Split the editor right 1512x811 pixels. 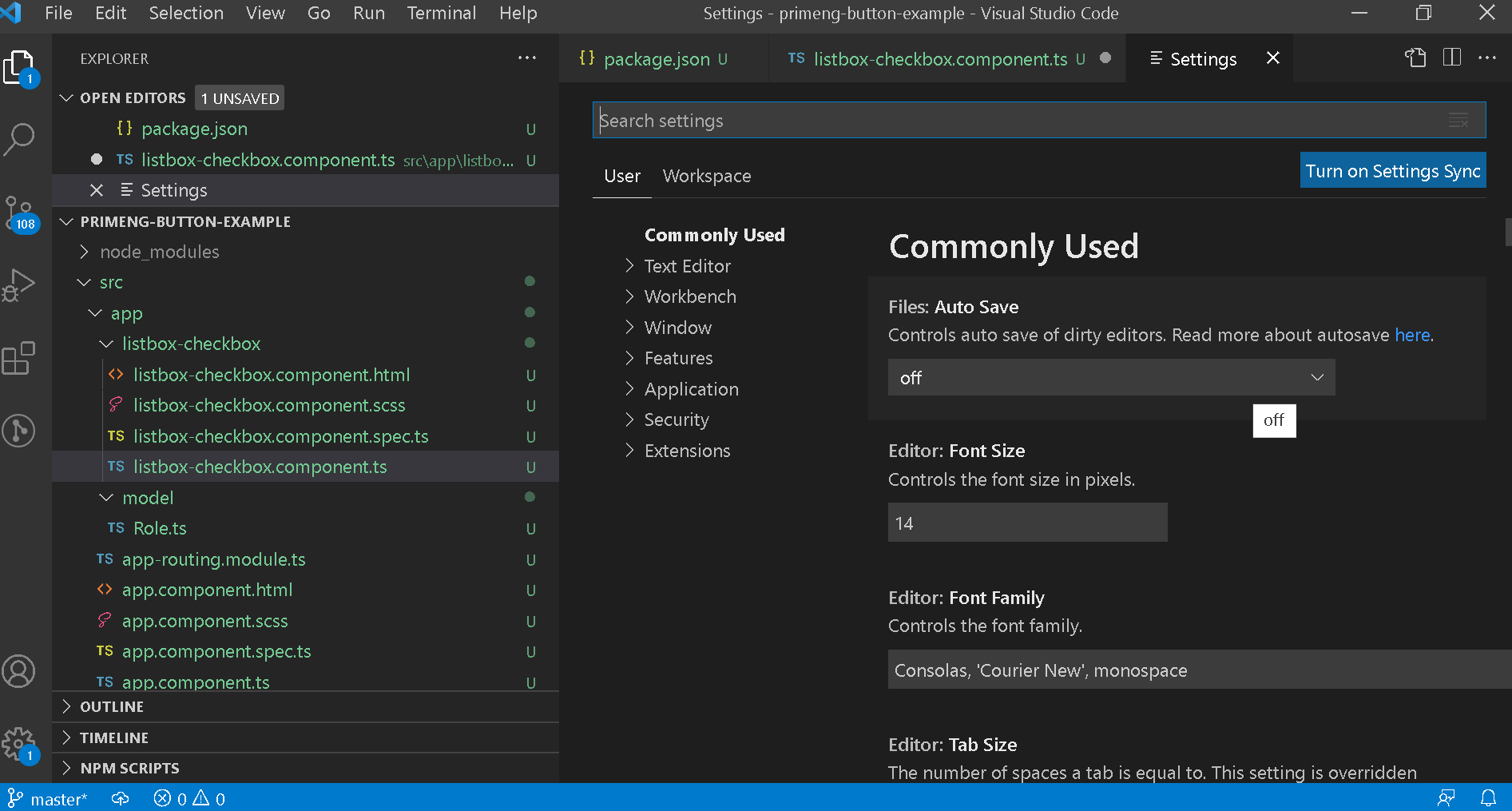click(1452, 58)
